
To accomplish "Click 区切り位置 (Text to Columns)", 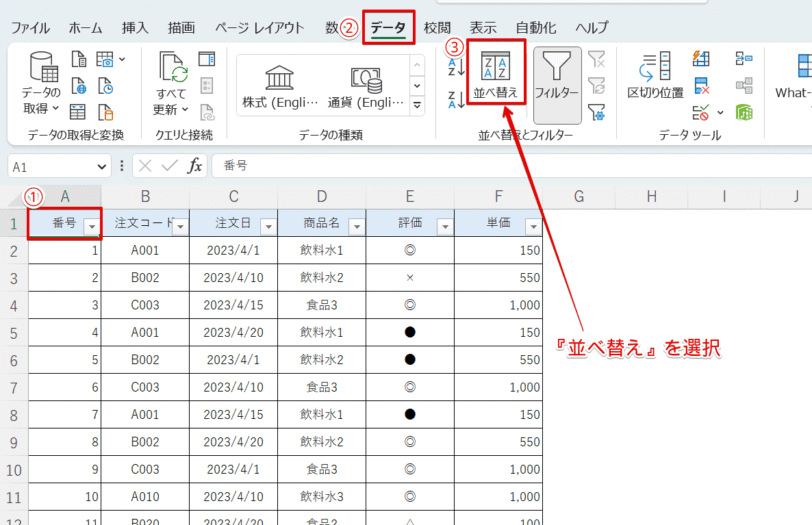I will (655, 75).
